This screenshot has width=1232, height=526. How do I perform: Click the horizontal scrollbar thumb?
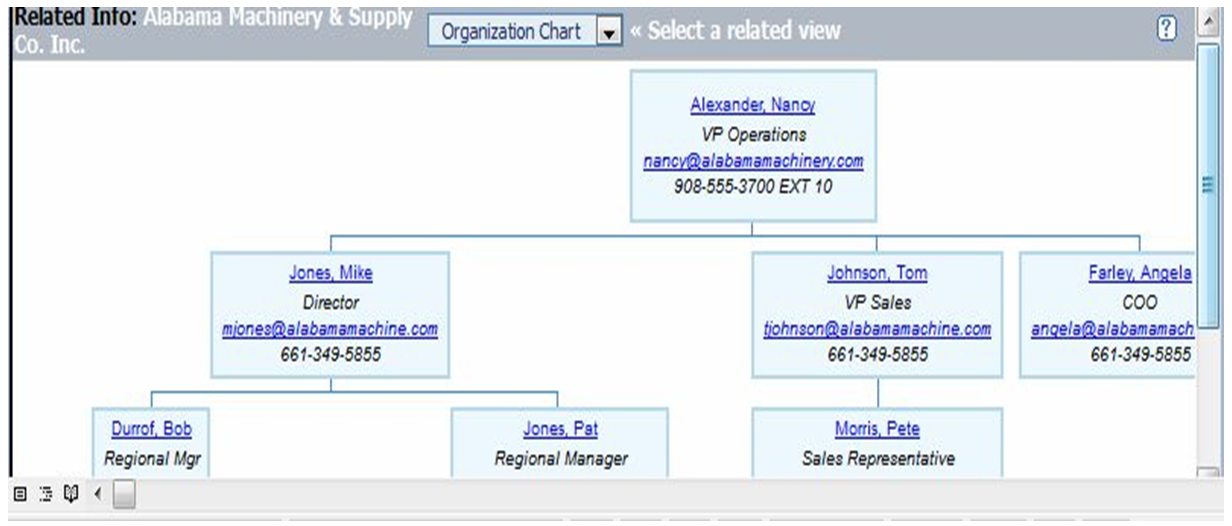(124, 494)
